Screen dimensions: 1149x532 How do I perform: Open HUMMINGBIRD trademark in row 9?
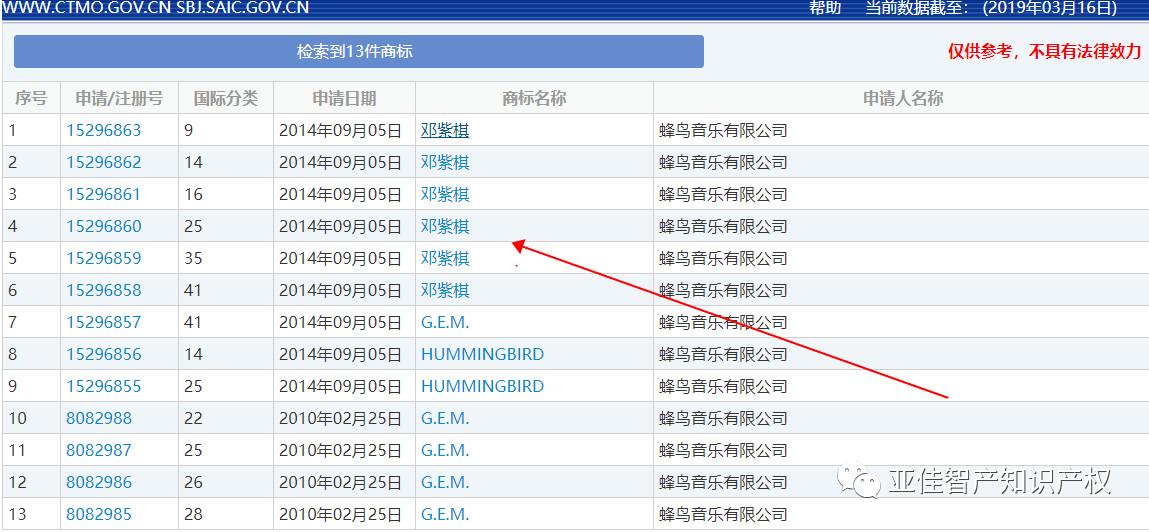tap(482, 386)
